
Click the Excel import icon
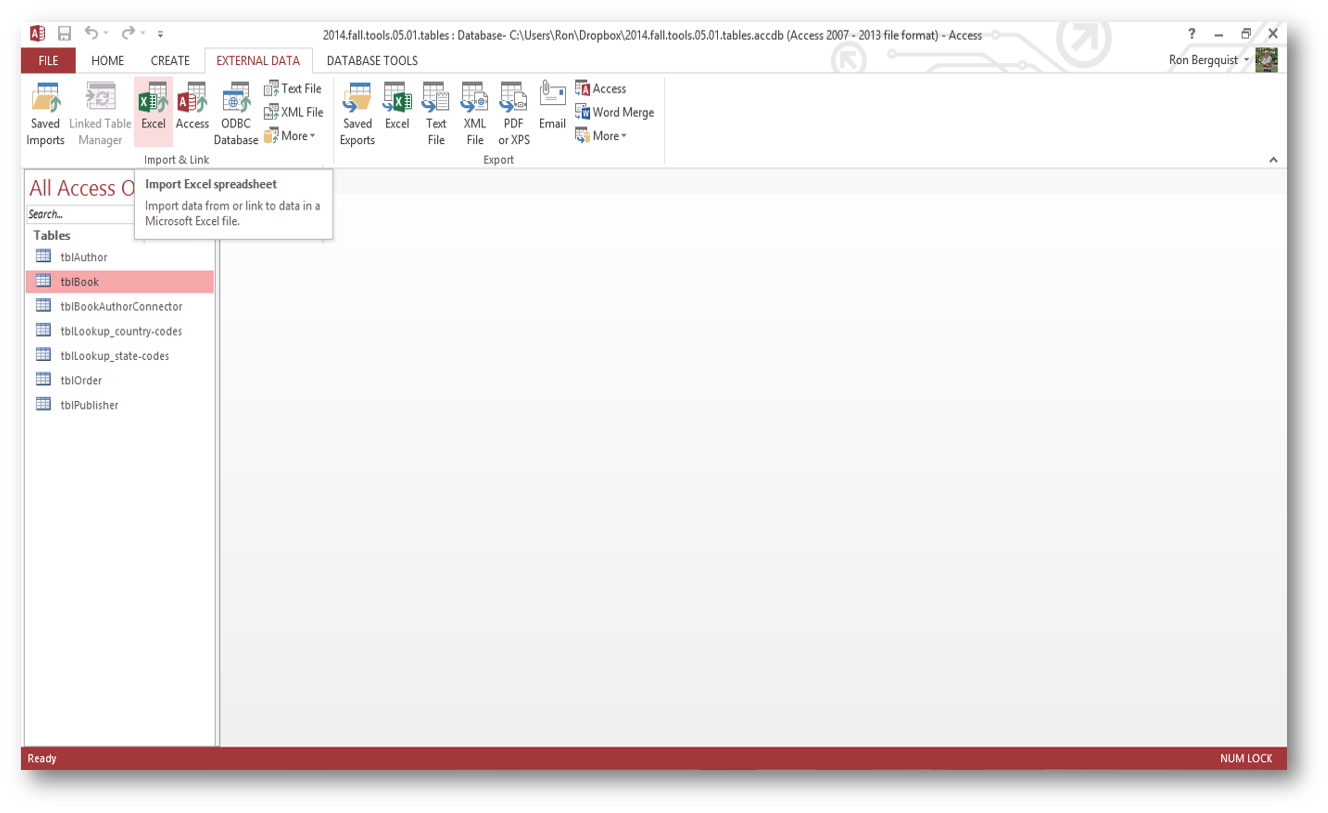point(153,110)
